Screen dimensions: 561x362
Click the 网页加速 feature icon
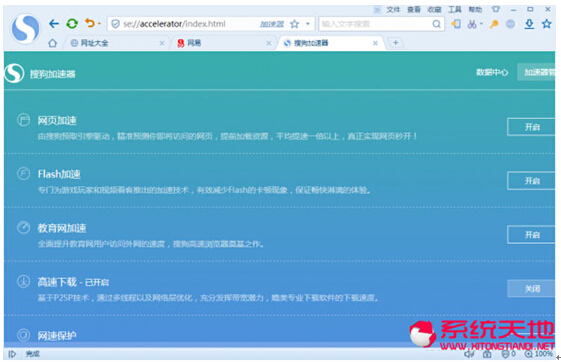(24, 120)
